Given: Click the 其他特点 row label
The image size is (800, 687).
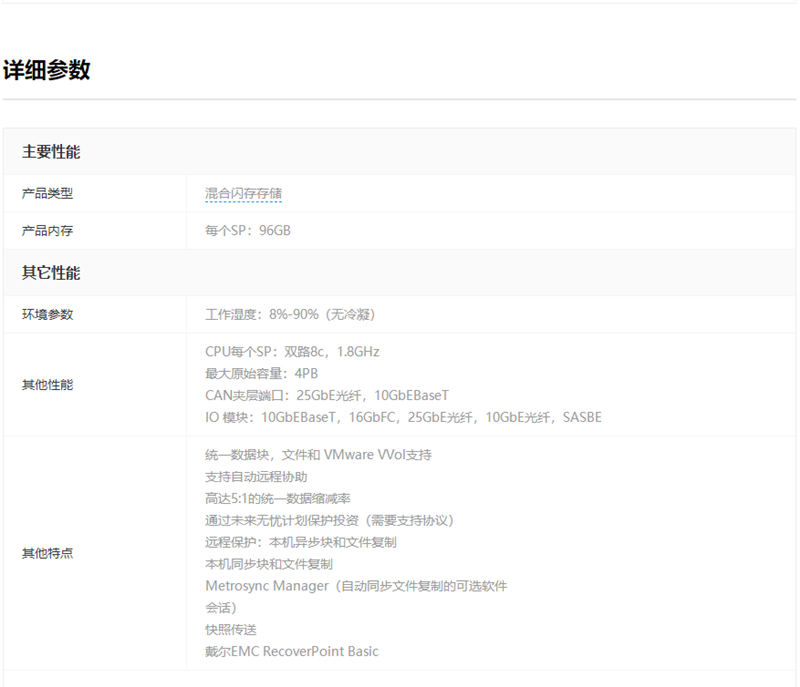Looking at the screenshot, I should click(x=48, y=553).
